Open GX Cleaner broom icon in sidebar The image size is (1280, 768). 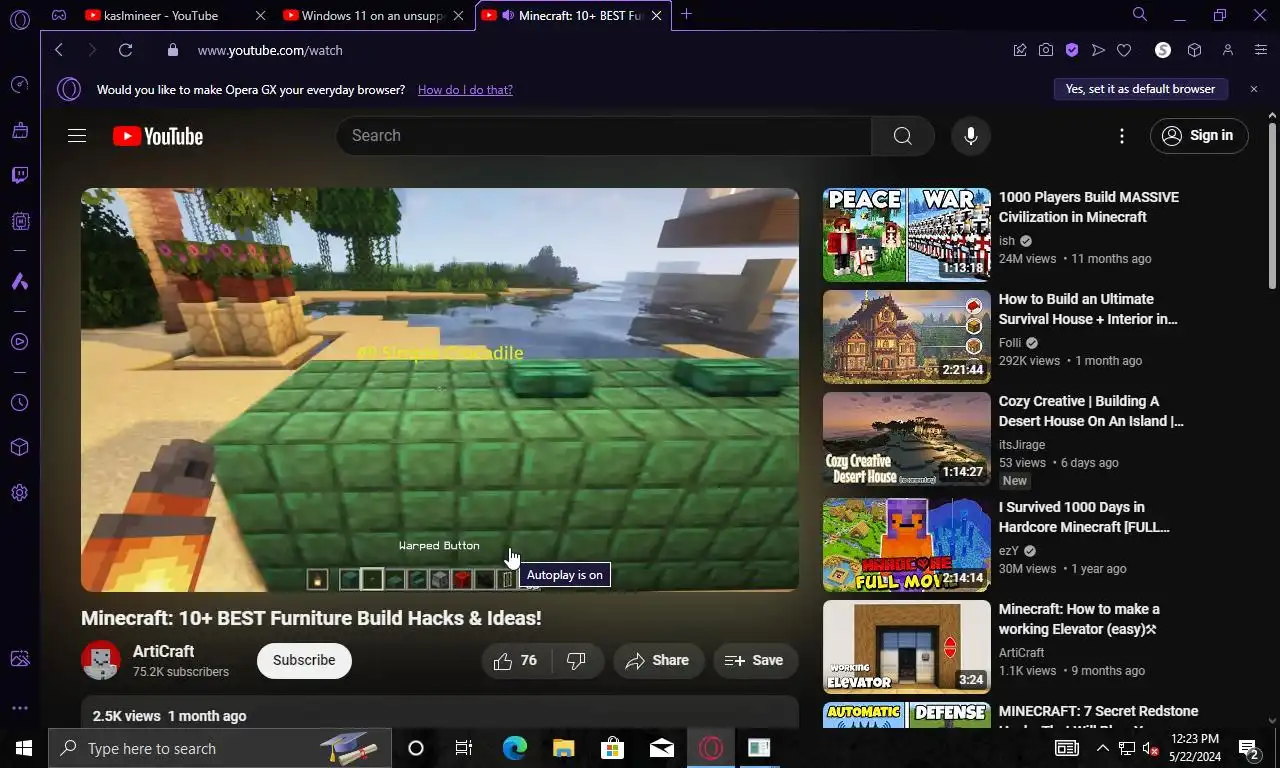pyautogui.click(x=20, y=130)
